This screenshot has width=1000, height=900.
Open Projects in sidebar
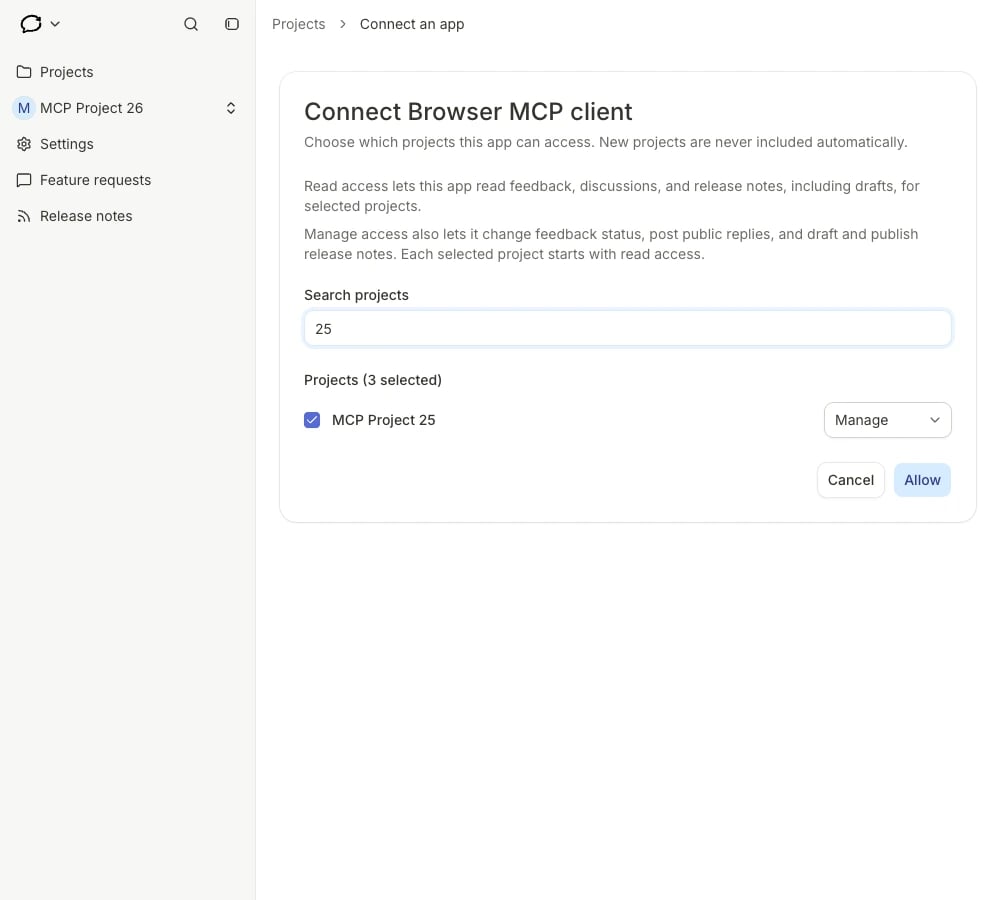[x=128, y=71]
